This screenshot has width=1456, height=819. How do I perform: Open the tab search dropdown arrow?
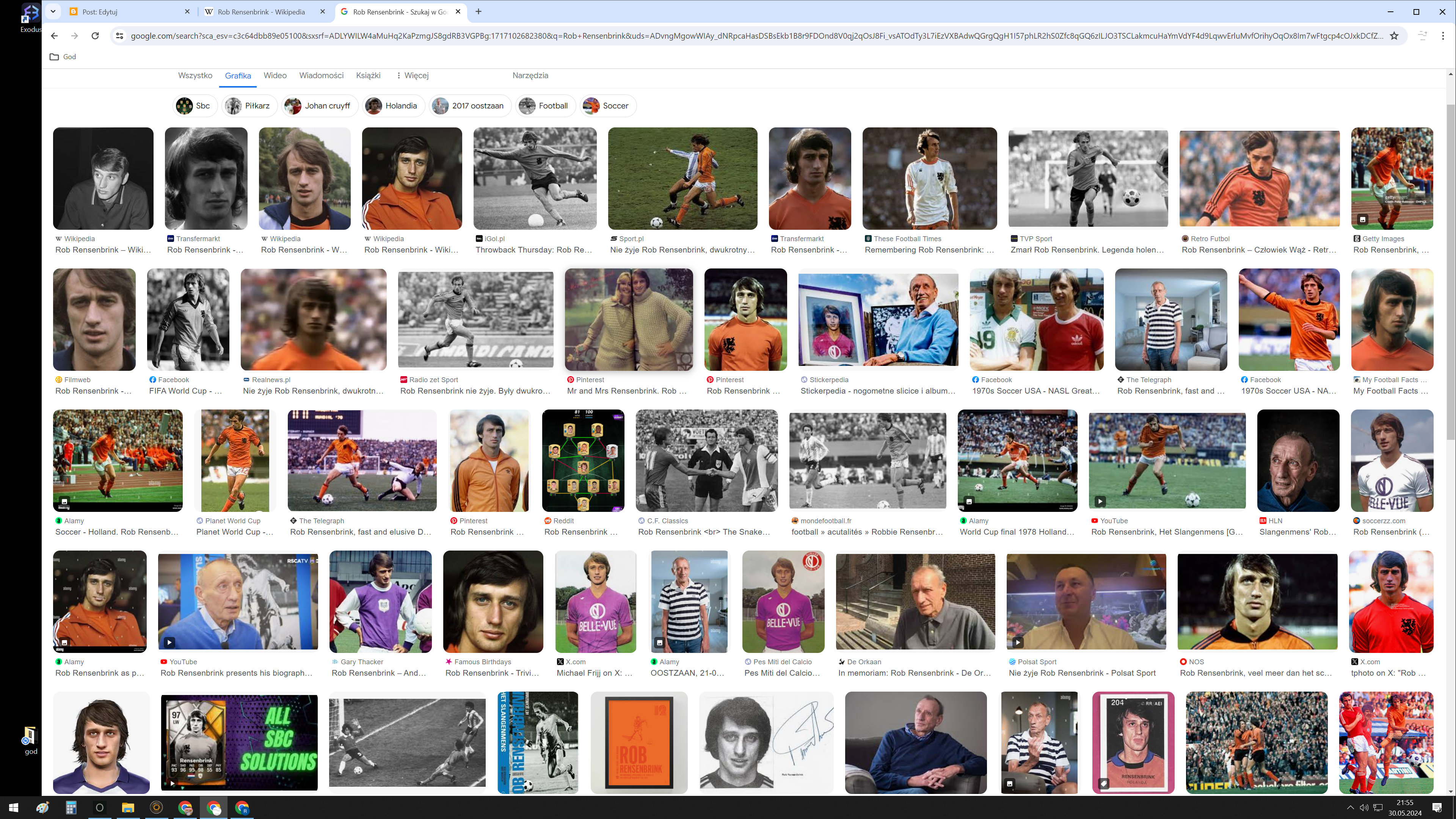tap(53, 11)
